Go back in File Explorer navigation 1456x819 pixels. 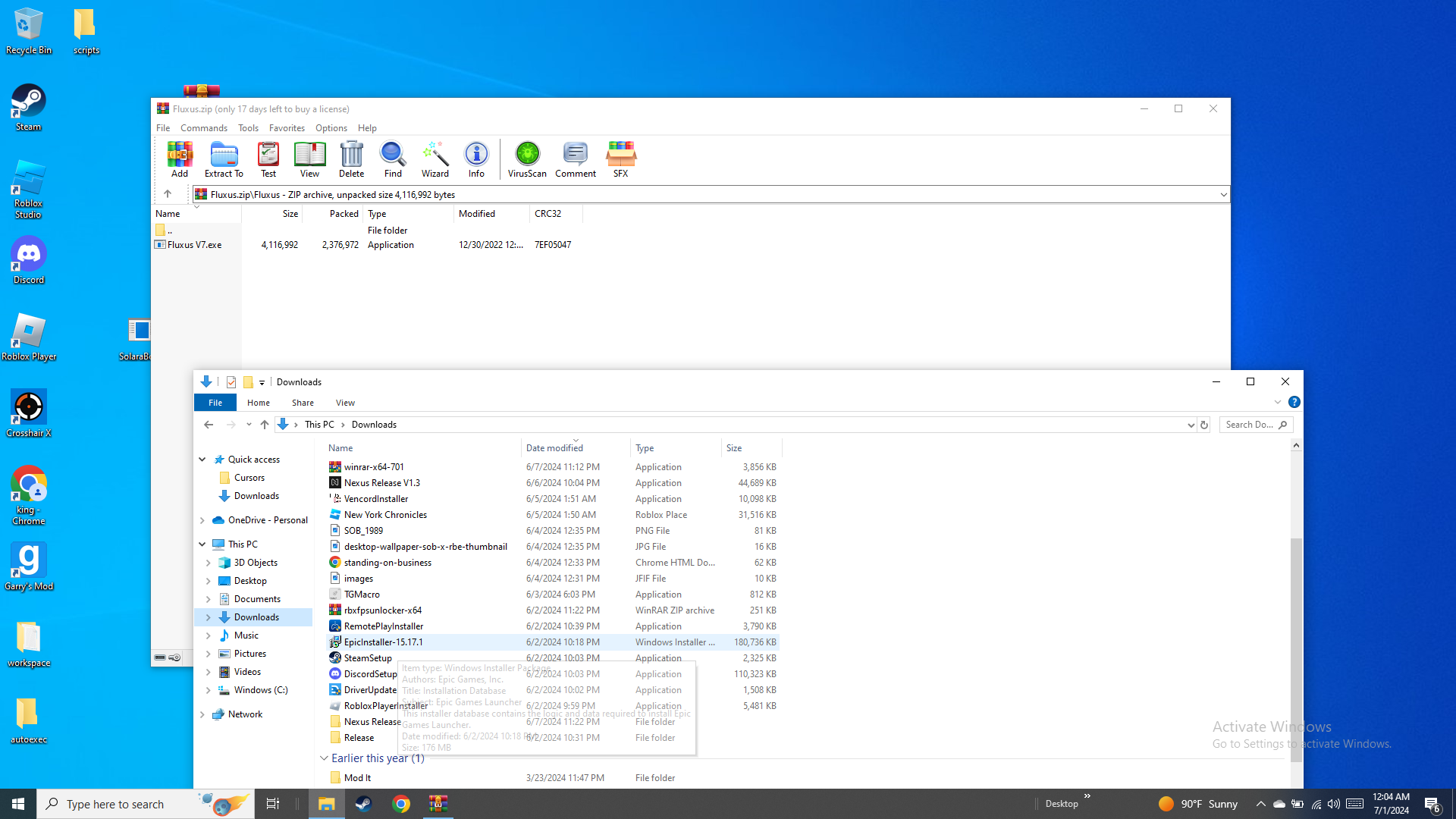(209, 425)
